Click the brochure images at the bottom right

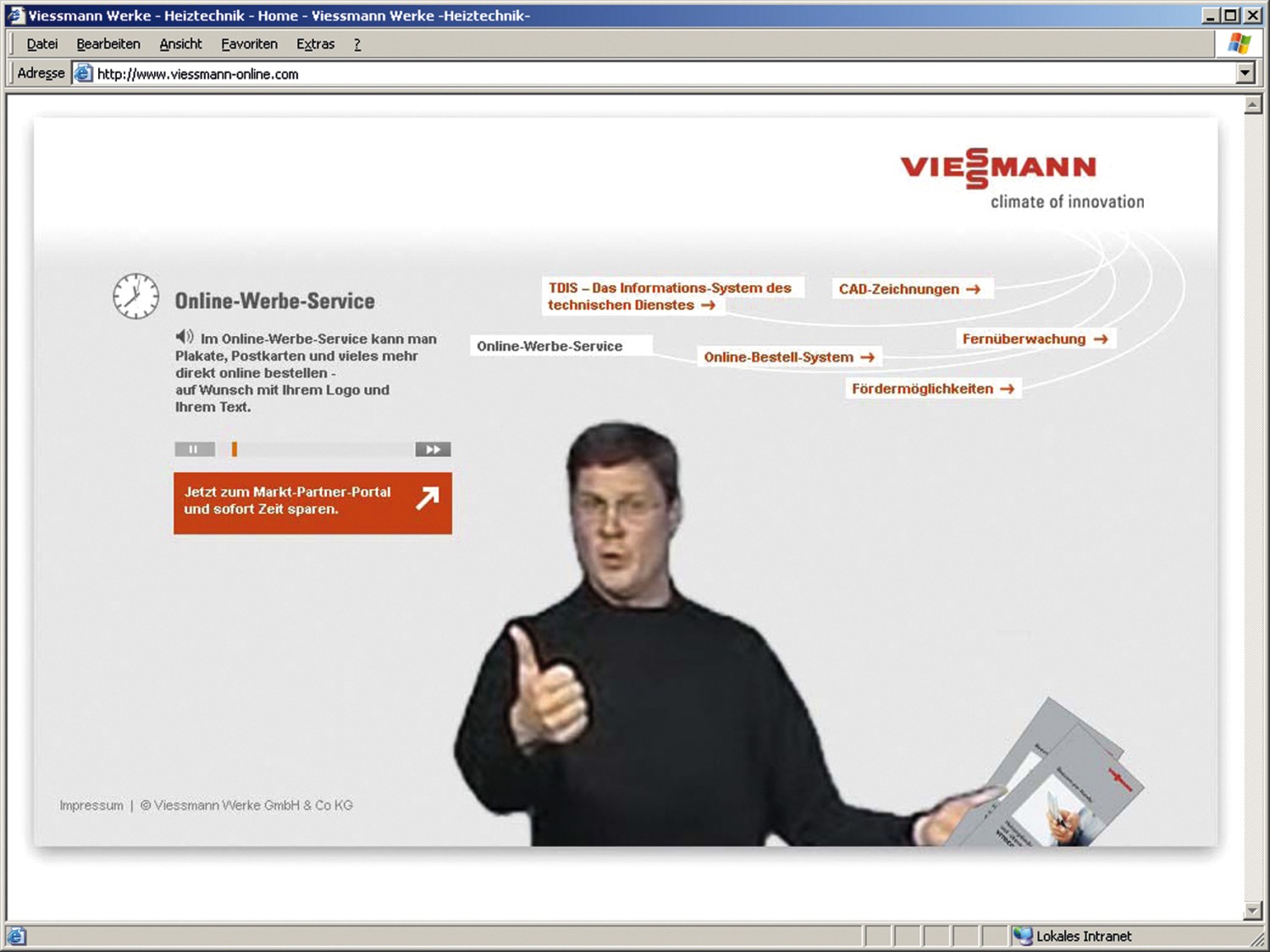click(x=1050, y=774)
